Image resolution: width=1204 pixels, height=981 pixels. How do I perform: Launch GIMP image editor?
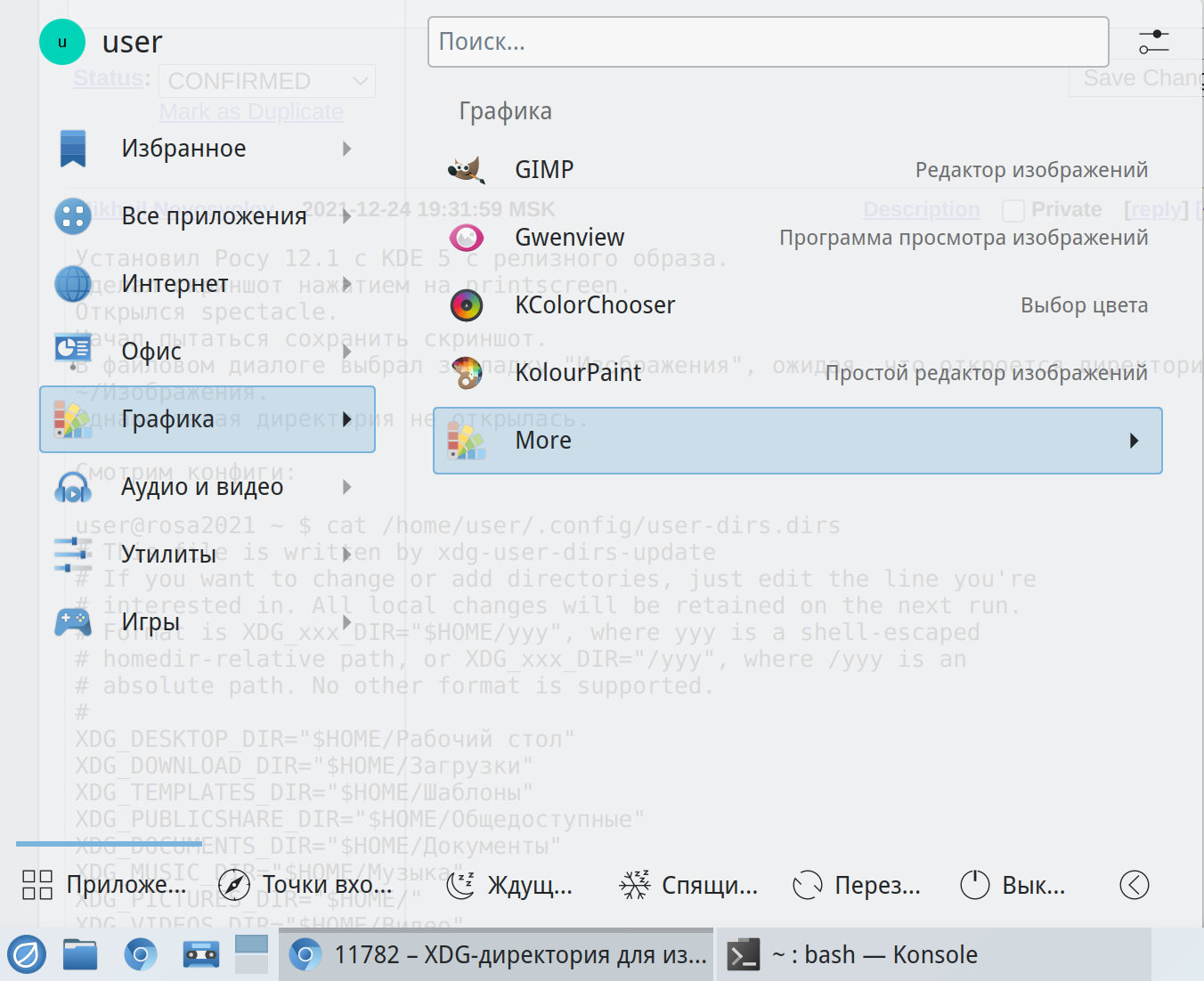543,169
